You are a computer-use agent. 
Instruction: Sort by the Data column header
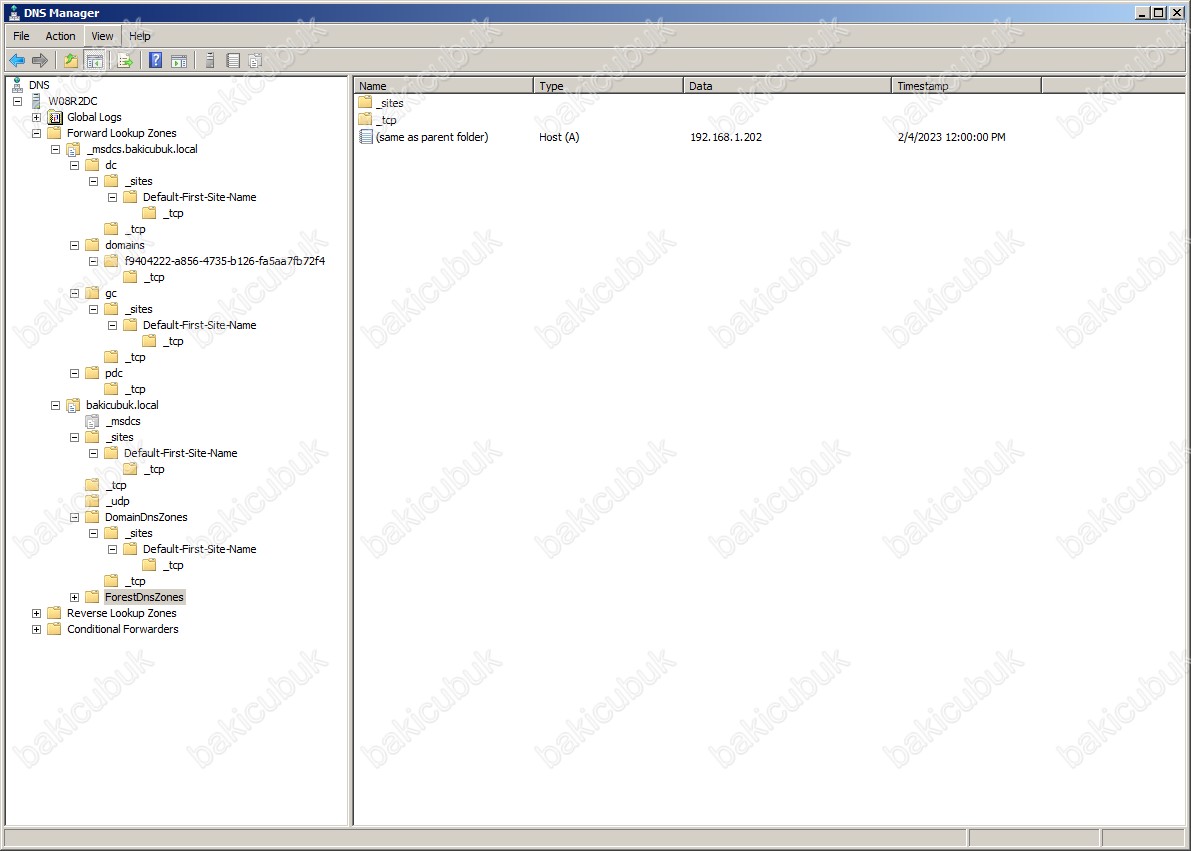787,86
